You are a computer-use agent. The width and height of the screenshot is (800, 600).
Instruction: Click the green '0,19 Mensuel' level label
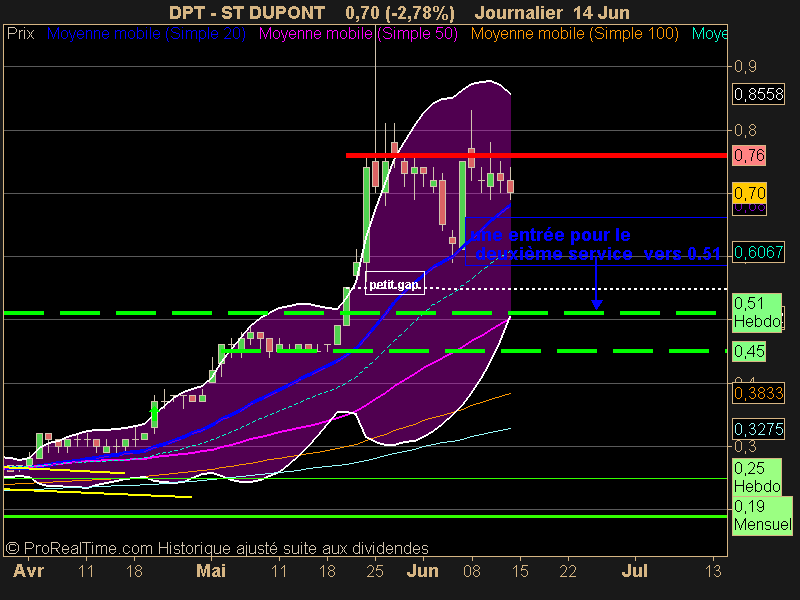point(762,515)
